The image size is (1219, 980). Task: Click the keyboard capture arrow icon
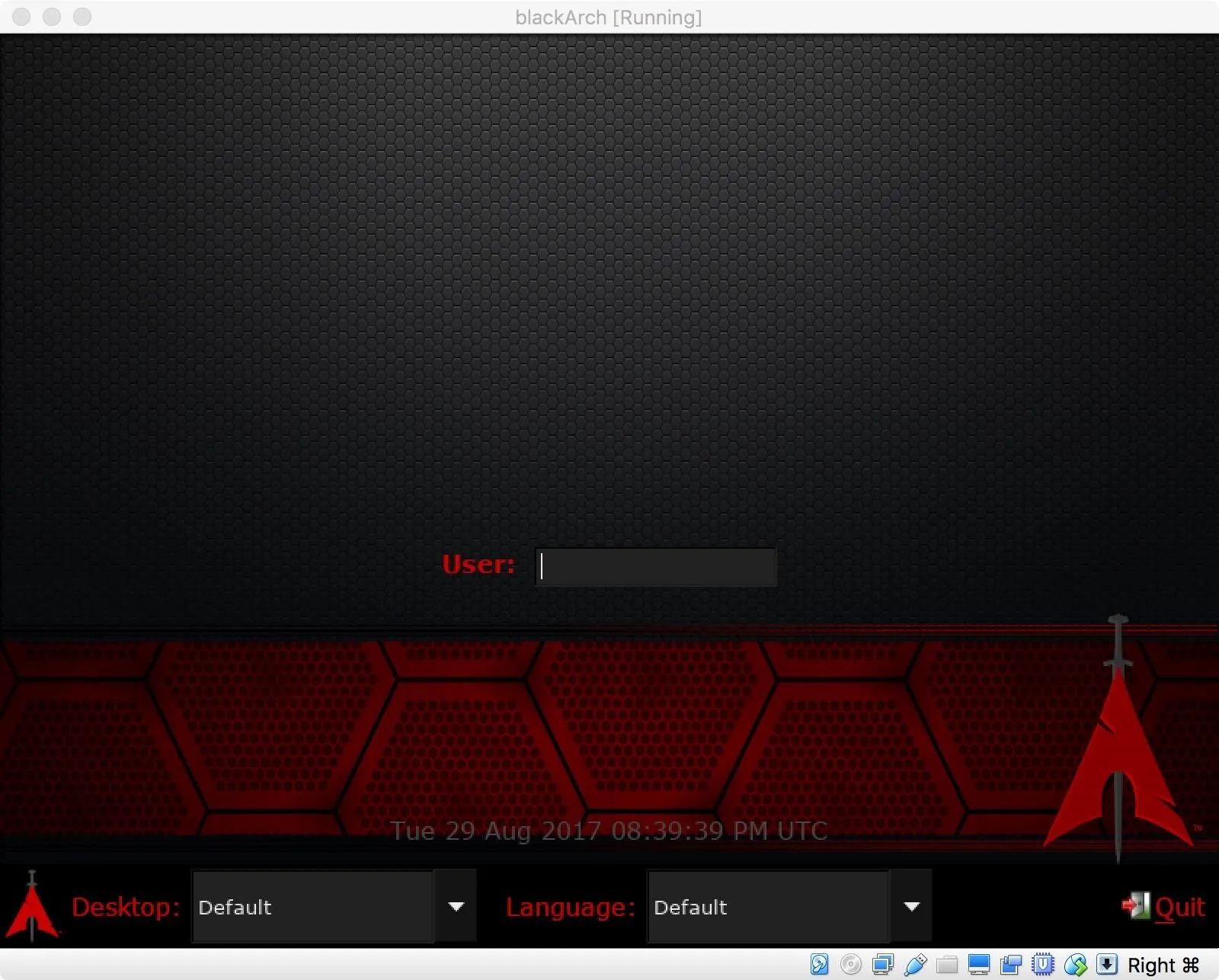click(1107, 964)
